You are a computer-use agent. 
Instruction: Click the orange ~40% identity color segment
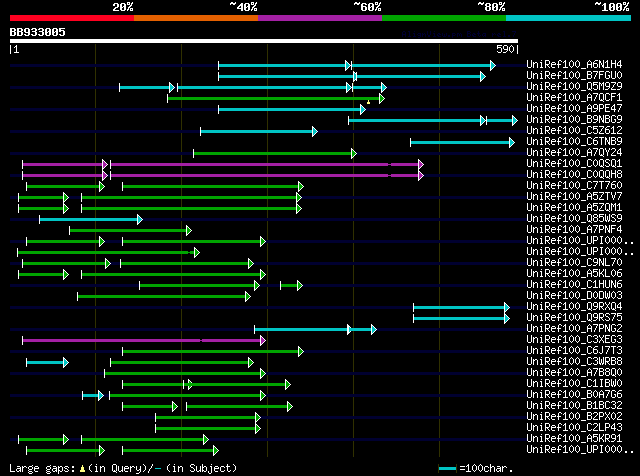196,18
